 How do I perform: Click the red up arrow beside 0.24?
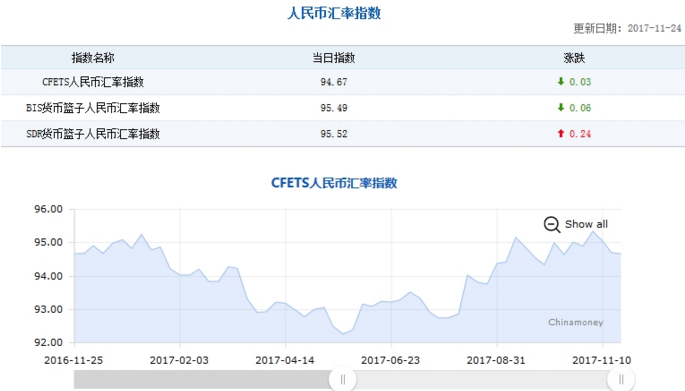561,133
